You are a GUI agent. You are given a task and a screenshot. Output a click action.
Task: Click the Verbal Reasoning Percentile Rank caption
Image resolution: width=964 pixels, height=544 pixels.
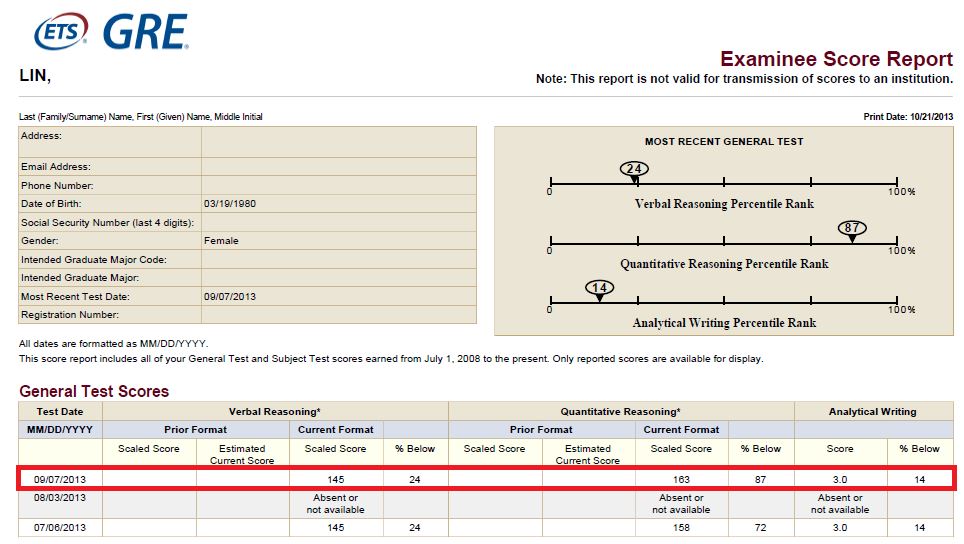tap(724, 203)
